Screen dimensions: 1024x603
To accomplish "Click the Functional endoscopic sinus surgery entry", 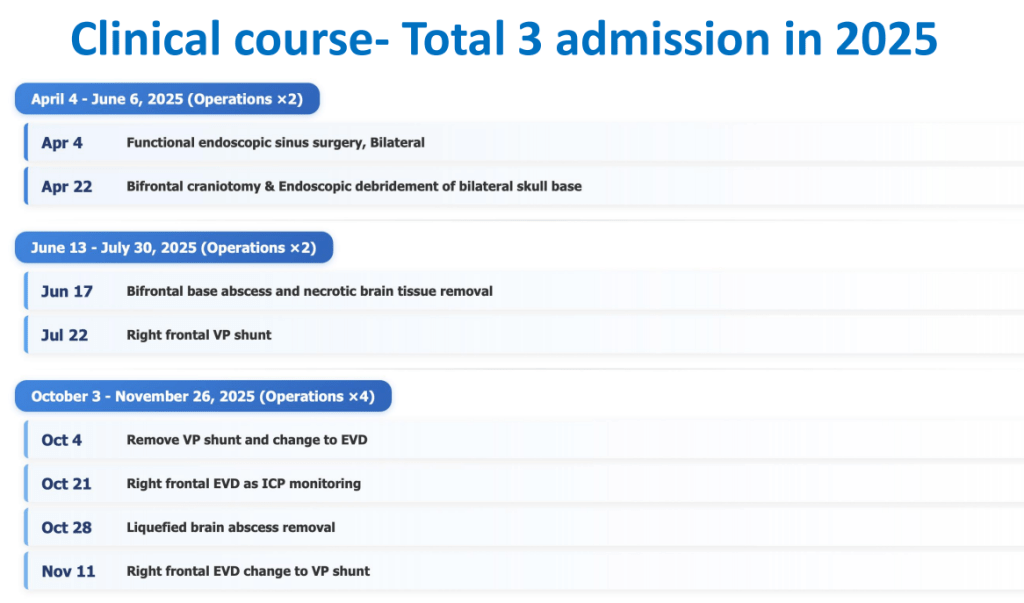I will (275, 143).
